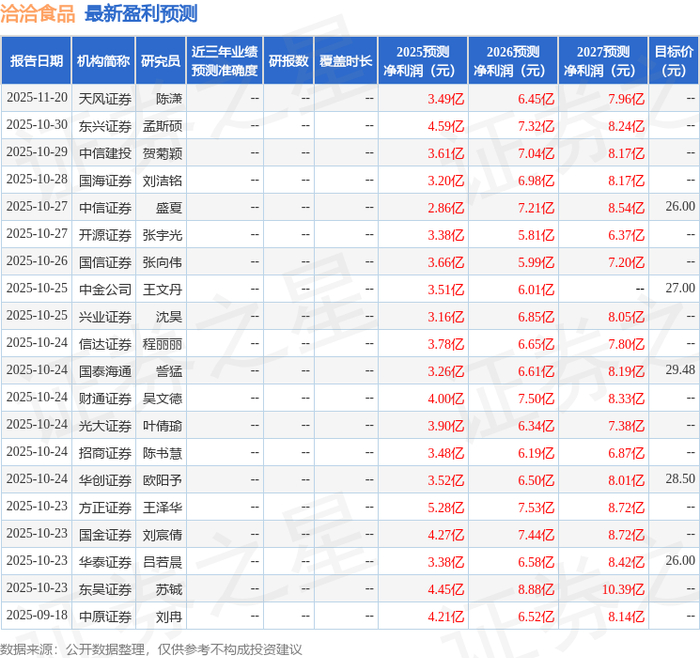Viewport: 700px width, 658px height.
Task: Click analyst name 贺菊颖
Action: click(162, 153)
